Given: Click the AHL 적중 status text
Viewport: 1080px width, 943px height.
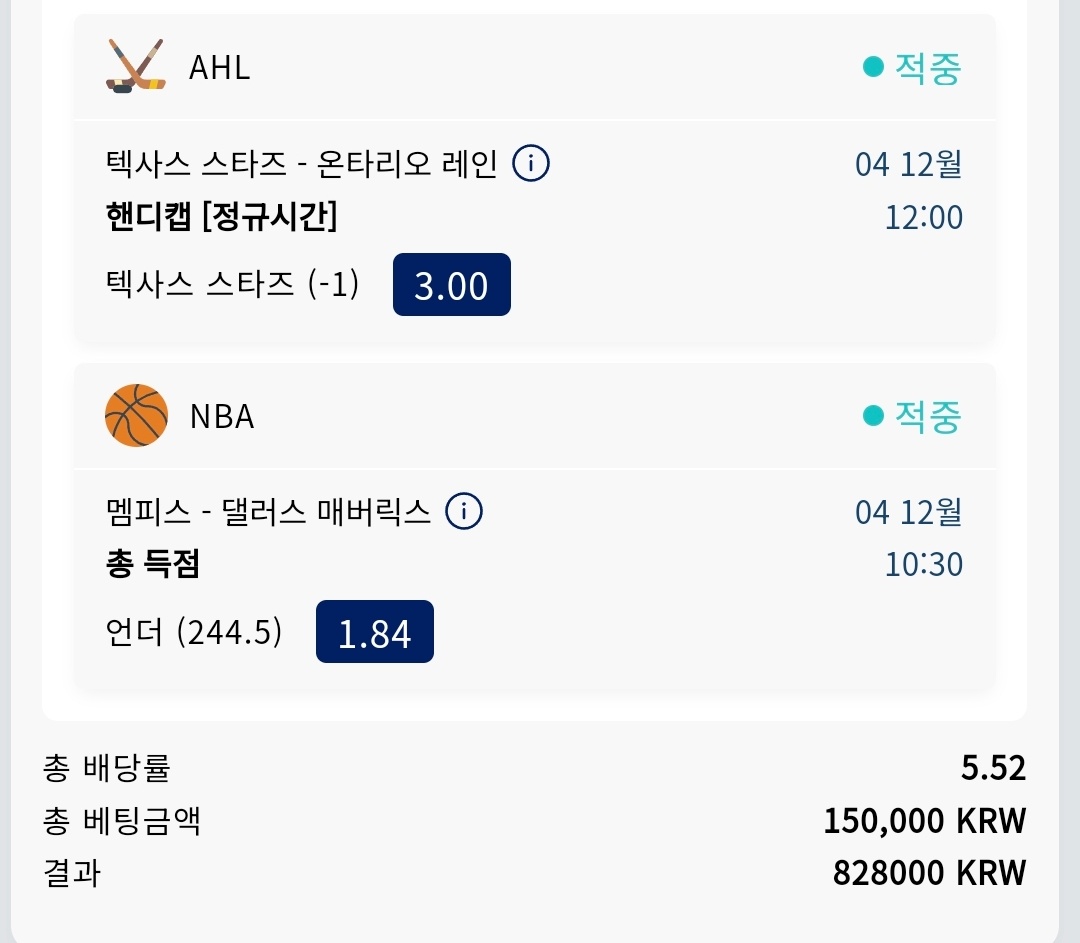Looking at the screenshot, I should coord(927,68).
